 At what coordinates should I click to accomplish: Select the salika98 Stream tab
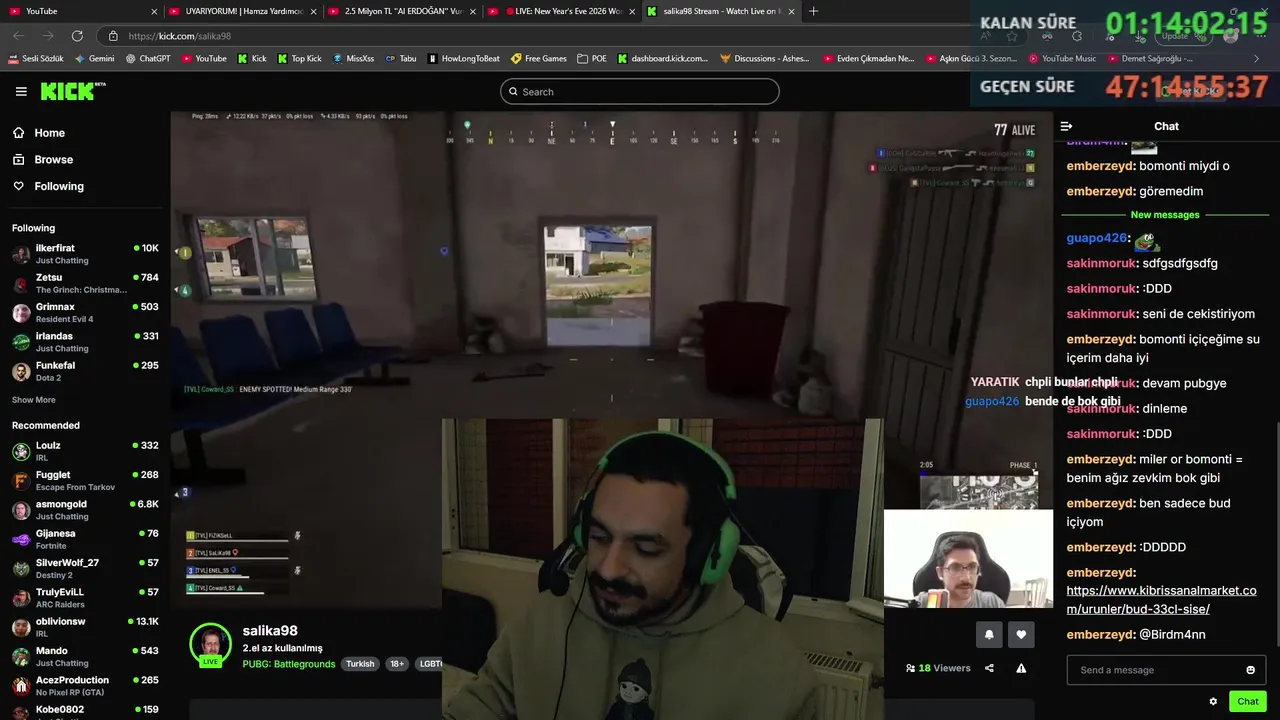click(x=720, y=11)
